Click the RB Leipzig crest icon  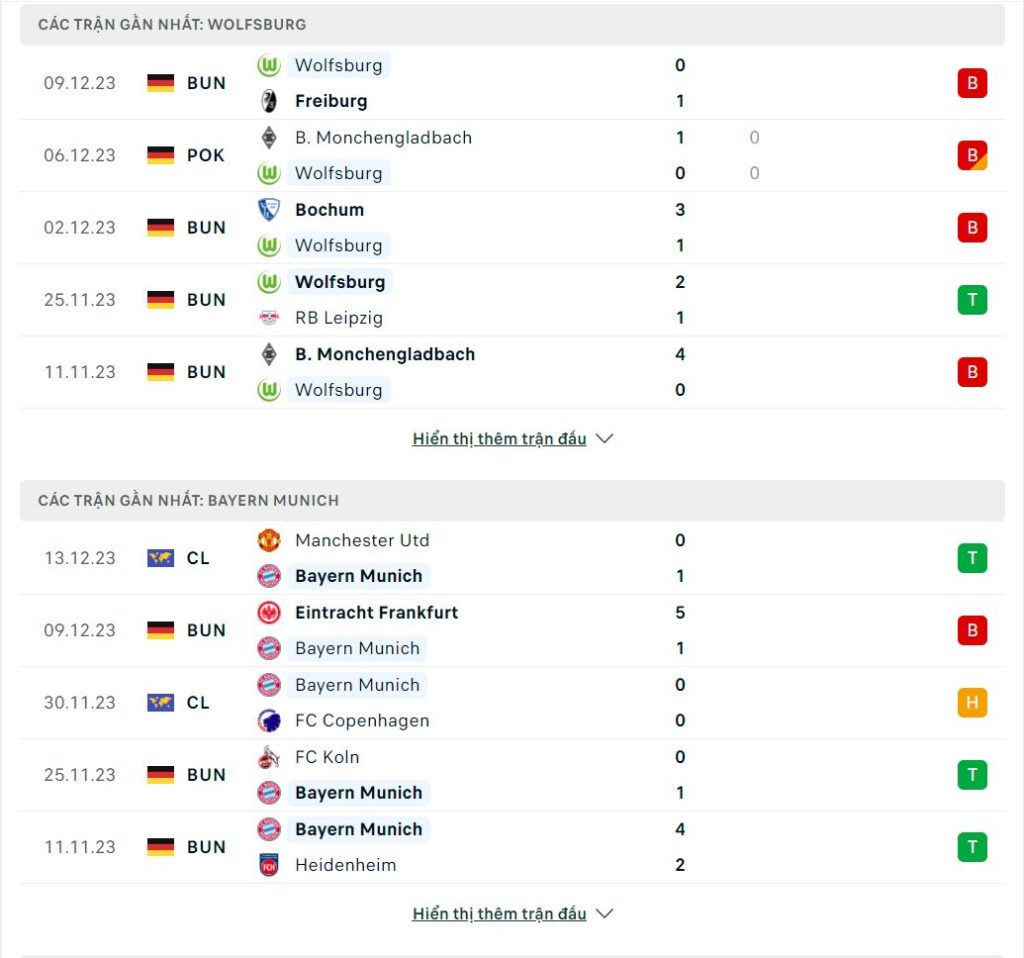tap(268, 318)
